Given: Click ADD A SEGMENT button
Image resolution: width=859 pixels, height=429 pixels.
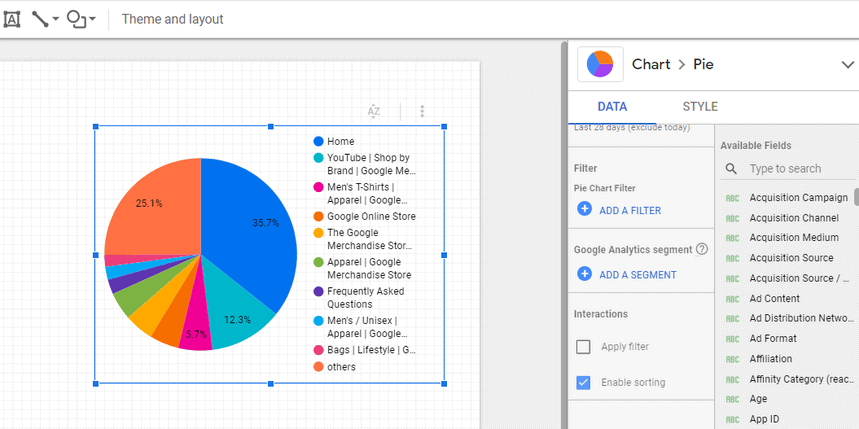Looking at the screenshot, I should pyautogui.click(x=638, y=275).
